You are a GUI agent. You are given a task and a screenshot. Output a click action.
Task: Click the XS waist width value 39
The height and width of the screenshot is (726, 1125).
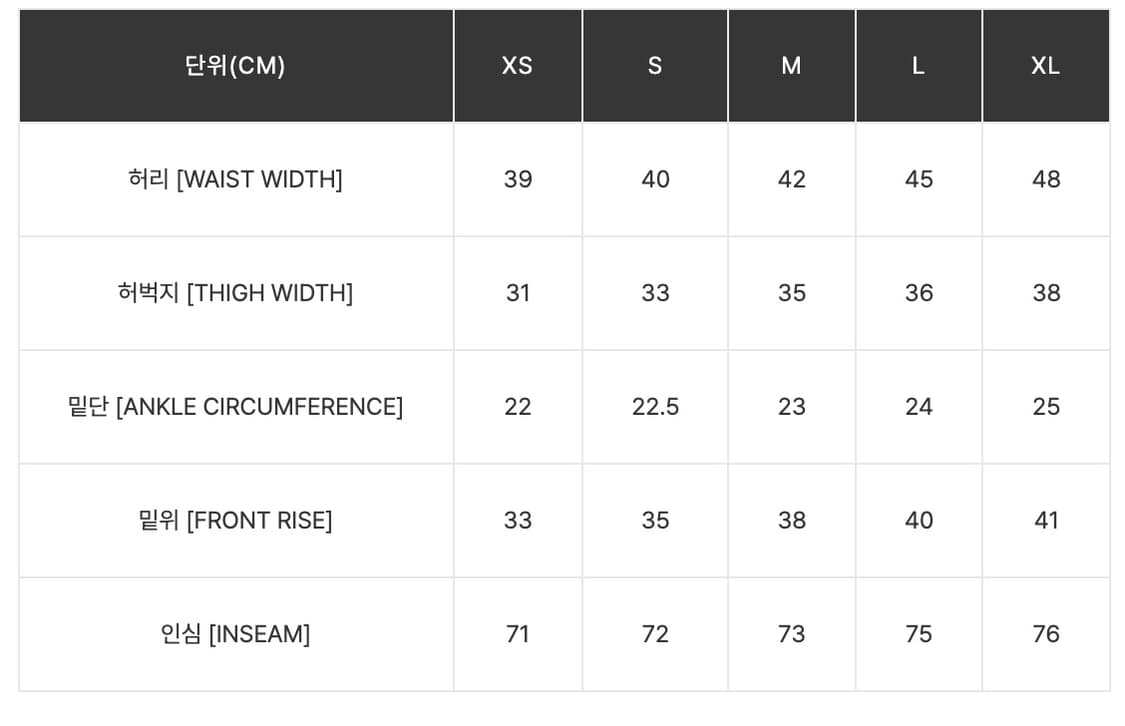tap(518, 180)
